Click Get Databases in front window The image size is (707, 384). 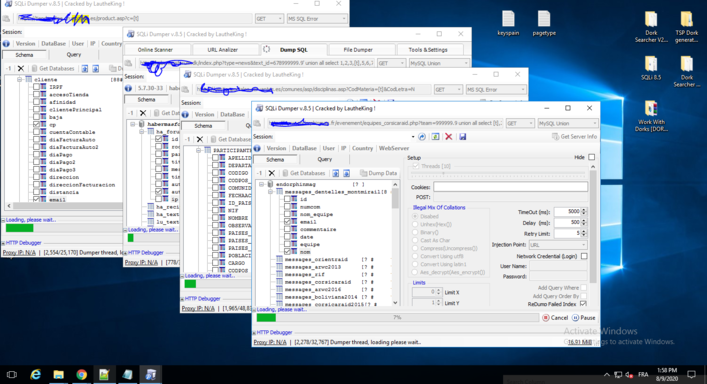coord(303,173)
